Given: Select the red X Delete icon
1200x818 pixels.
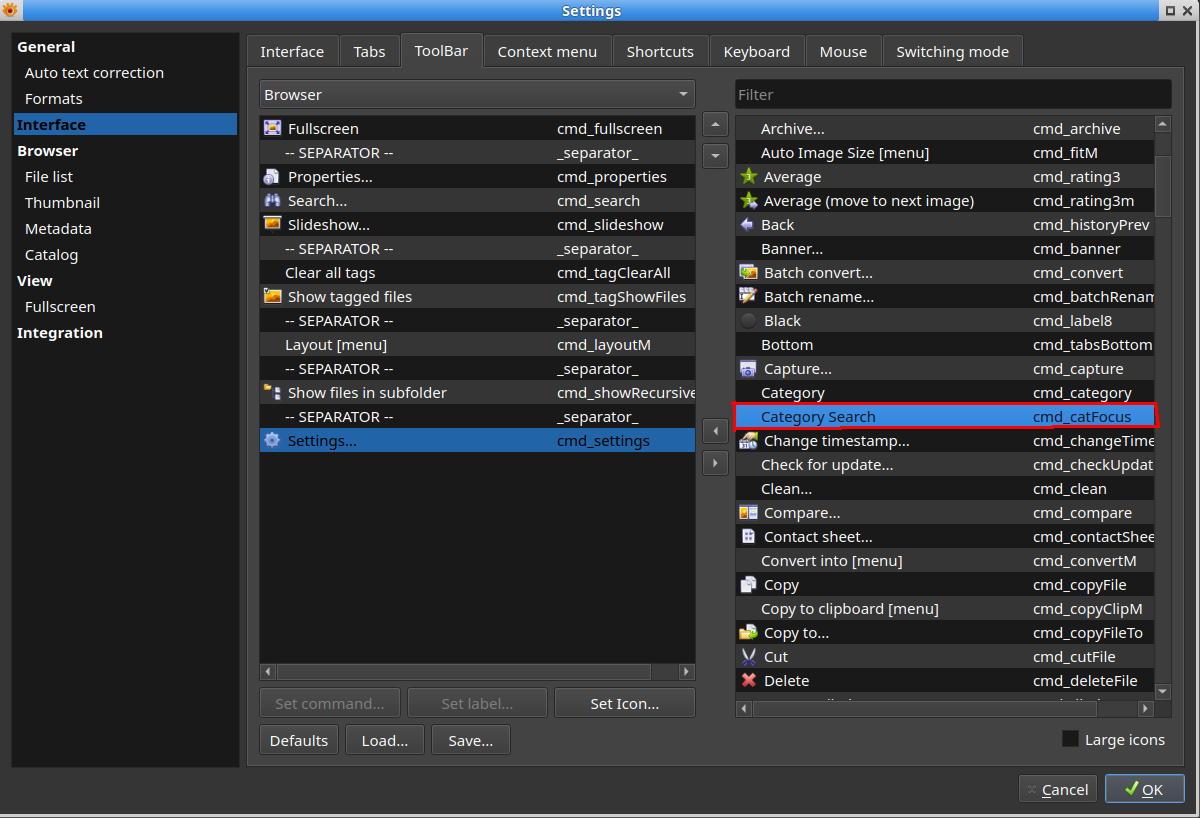Looking at the screenshot, I should tap(748, 681).
